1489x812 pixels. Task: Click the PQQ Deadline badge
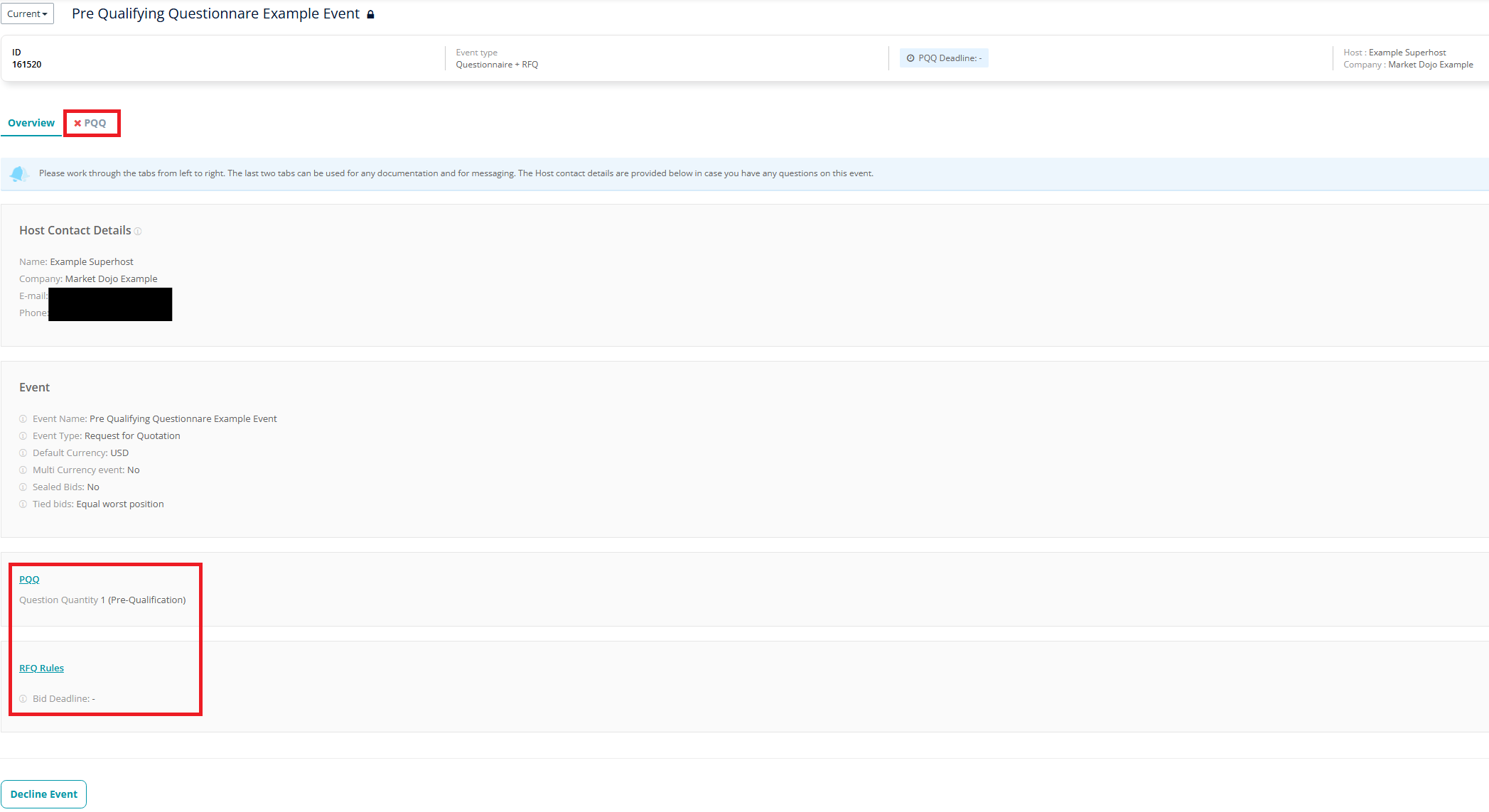click(x=944, y=58)
